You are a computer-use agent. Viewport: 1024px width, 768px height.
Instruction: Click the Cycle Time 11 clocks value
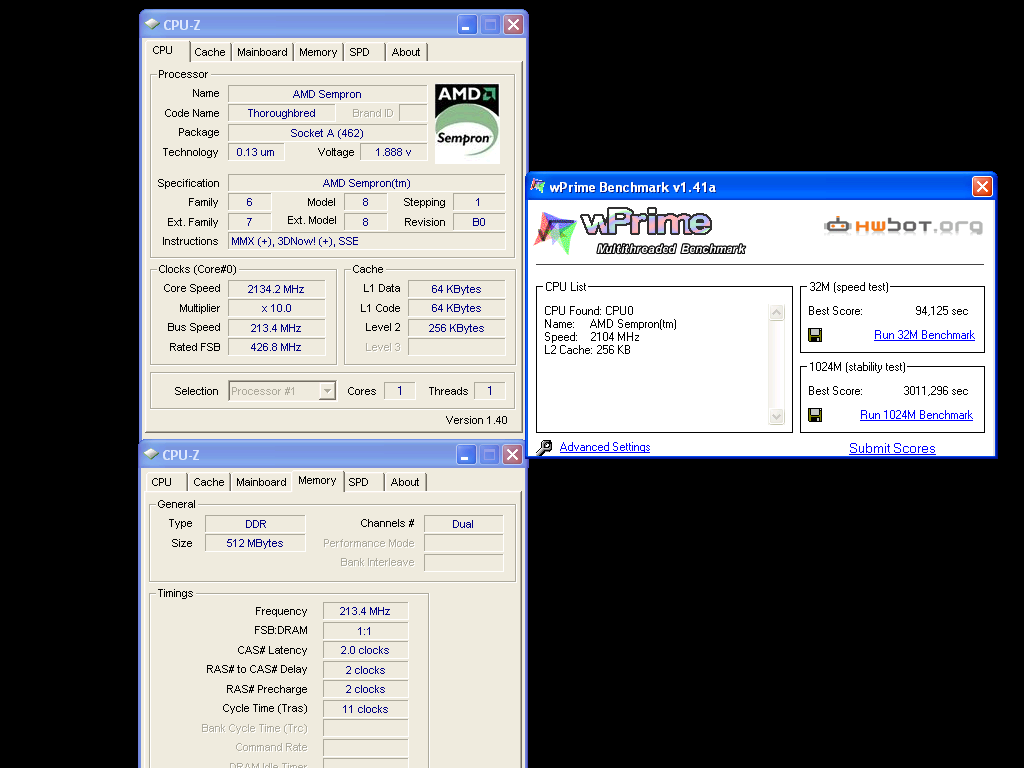[x=365, y=709]
